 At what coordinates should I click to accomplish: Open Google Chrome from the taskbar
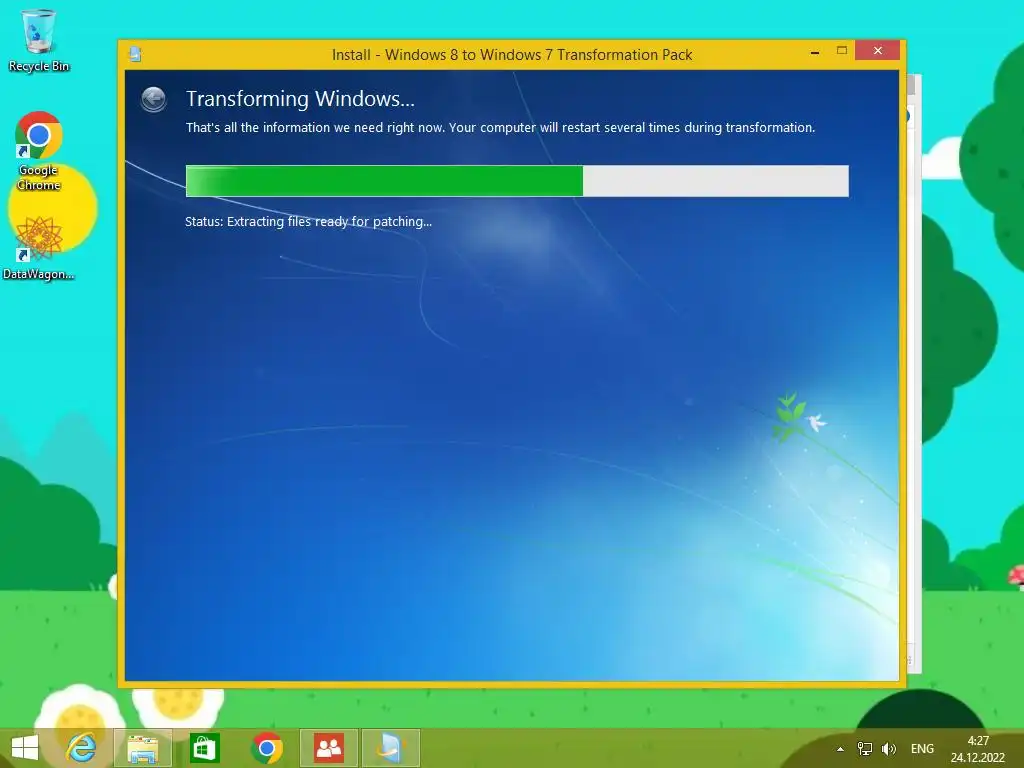(x=266, y=748)
